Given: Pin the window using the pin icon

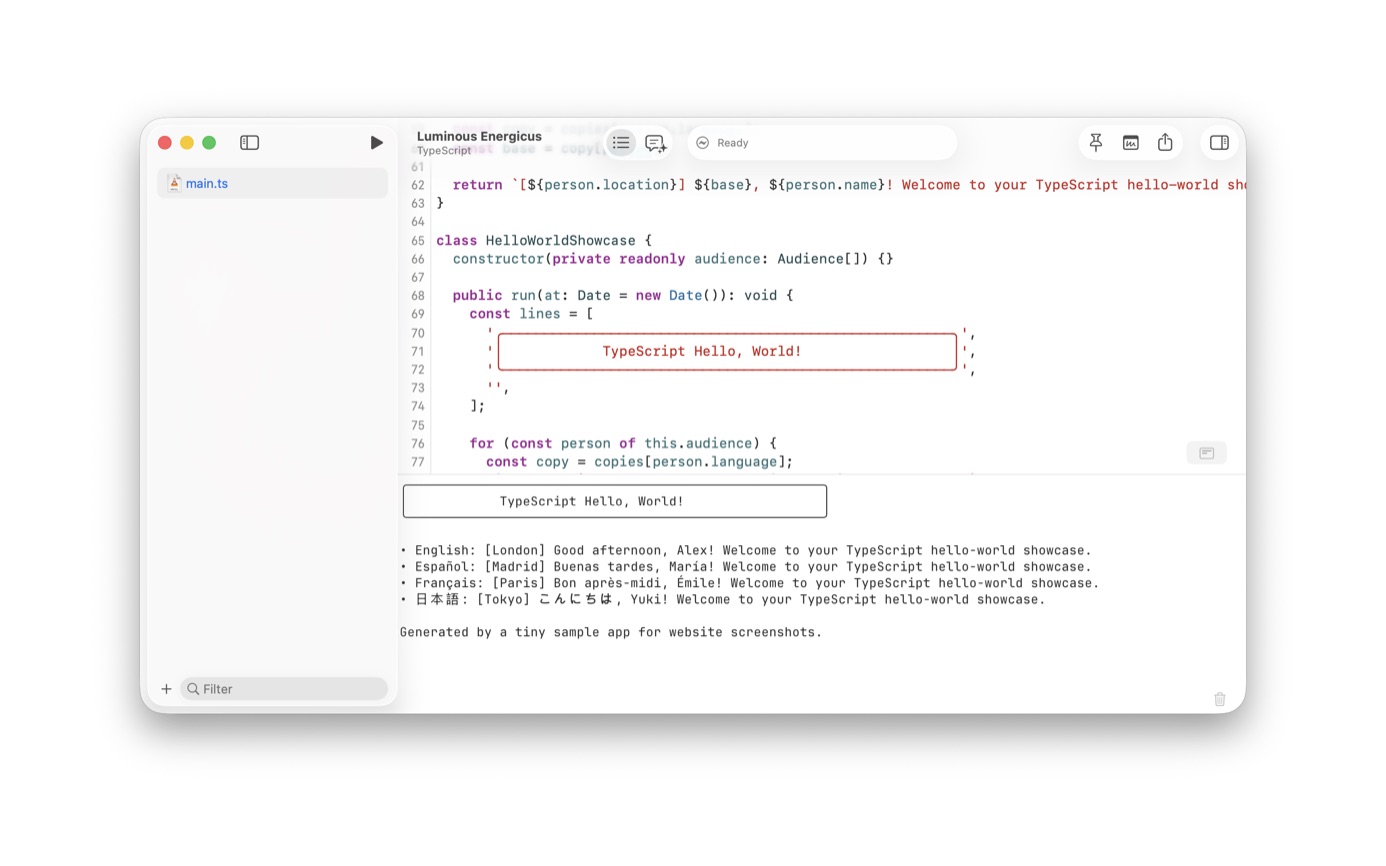Looking at the screenshot, I should pos(1096,143).
